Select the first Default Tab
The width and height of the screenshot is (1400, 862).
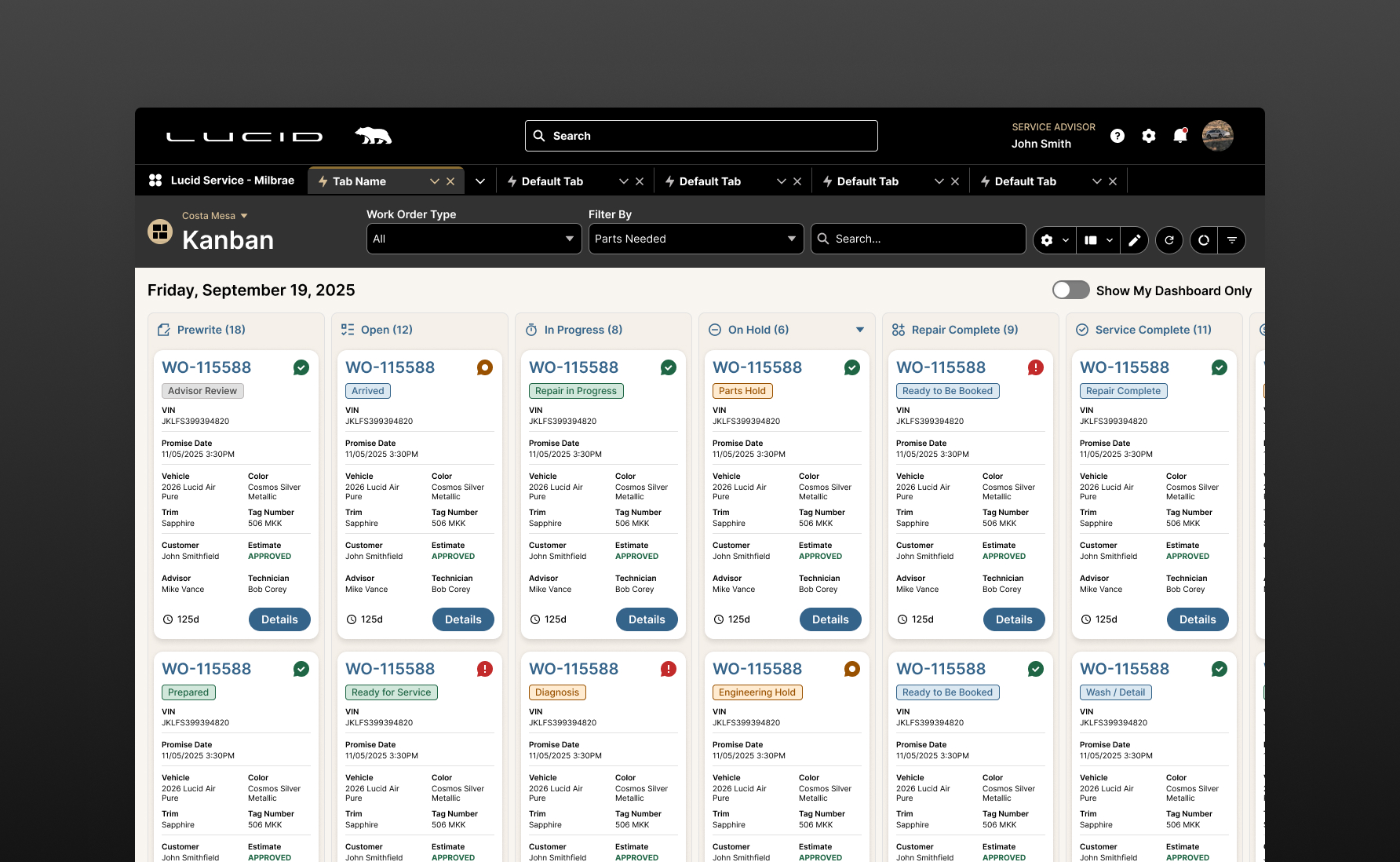pos(552,181)
